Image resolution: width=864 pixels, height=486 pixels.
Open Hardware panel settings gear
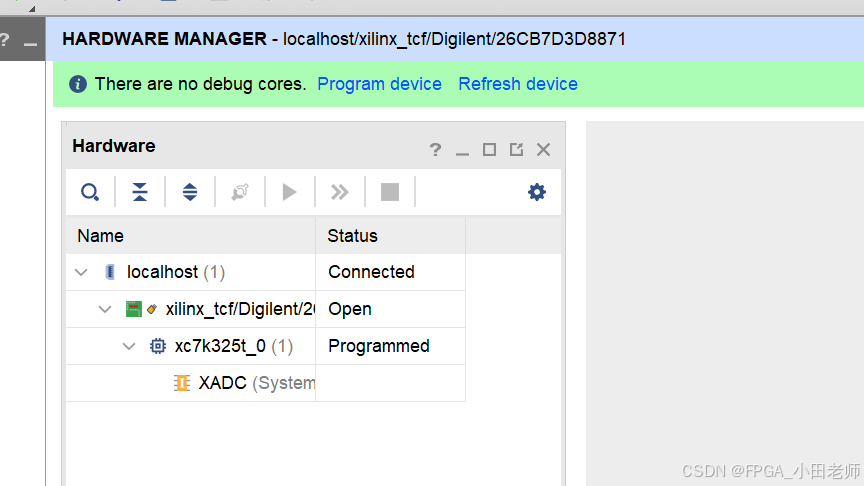pos(537,192)
